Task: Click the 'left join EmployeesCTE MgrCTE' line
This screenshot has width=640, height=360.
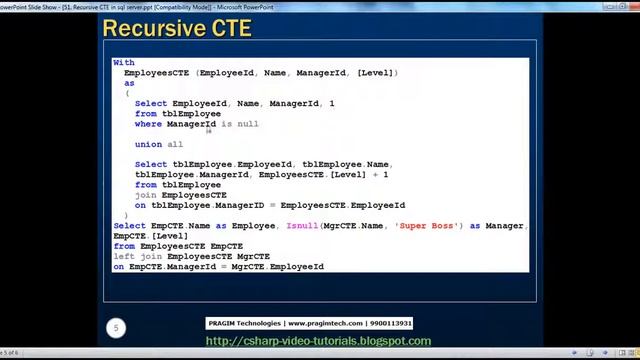Action: pyautogui.click(x=191, y=256)
